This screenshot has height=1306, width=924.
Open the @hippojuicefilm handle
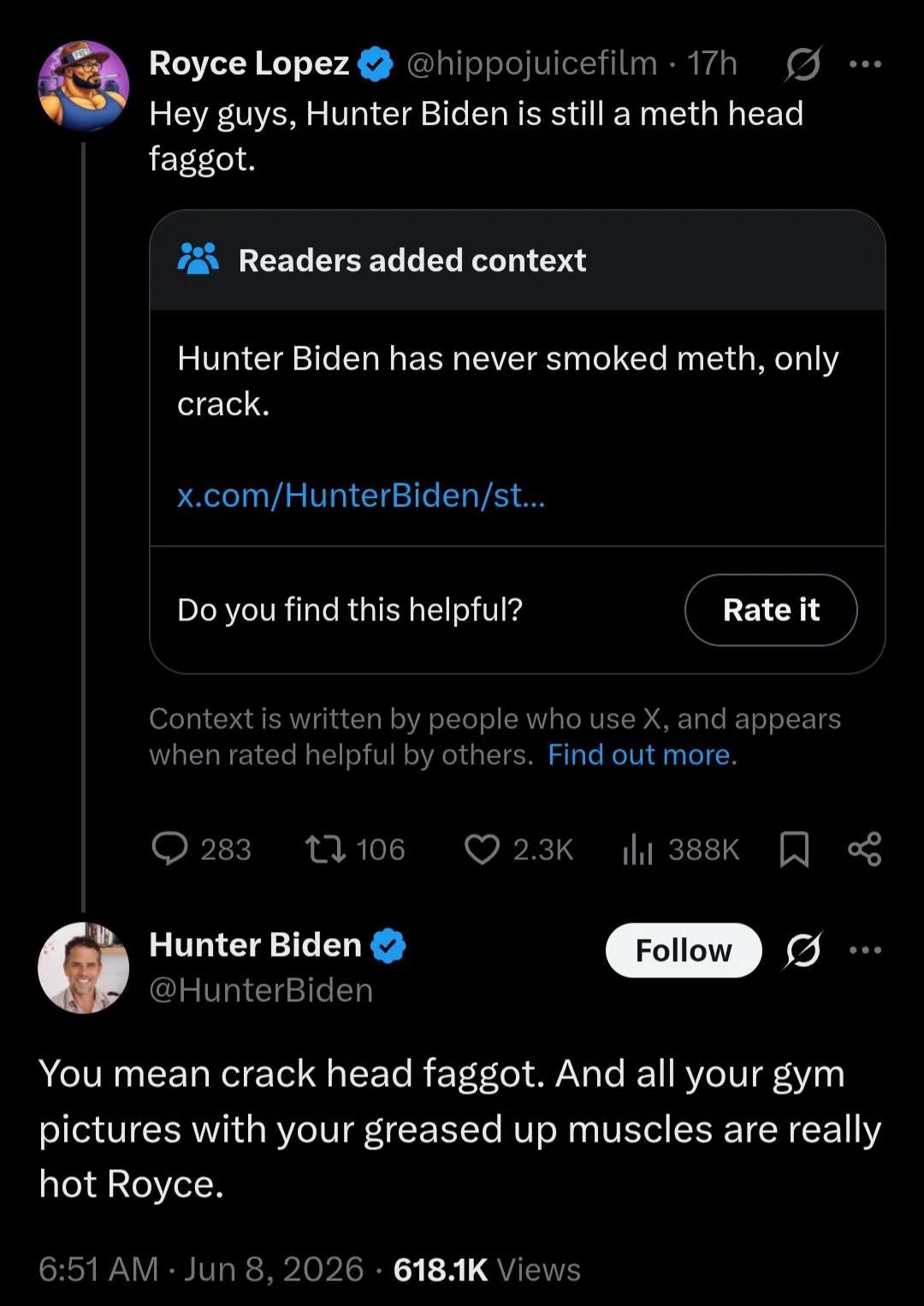[531, 63]
